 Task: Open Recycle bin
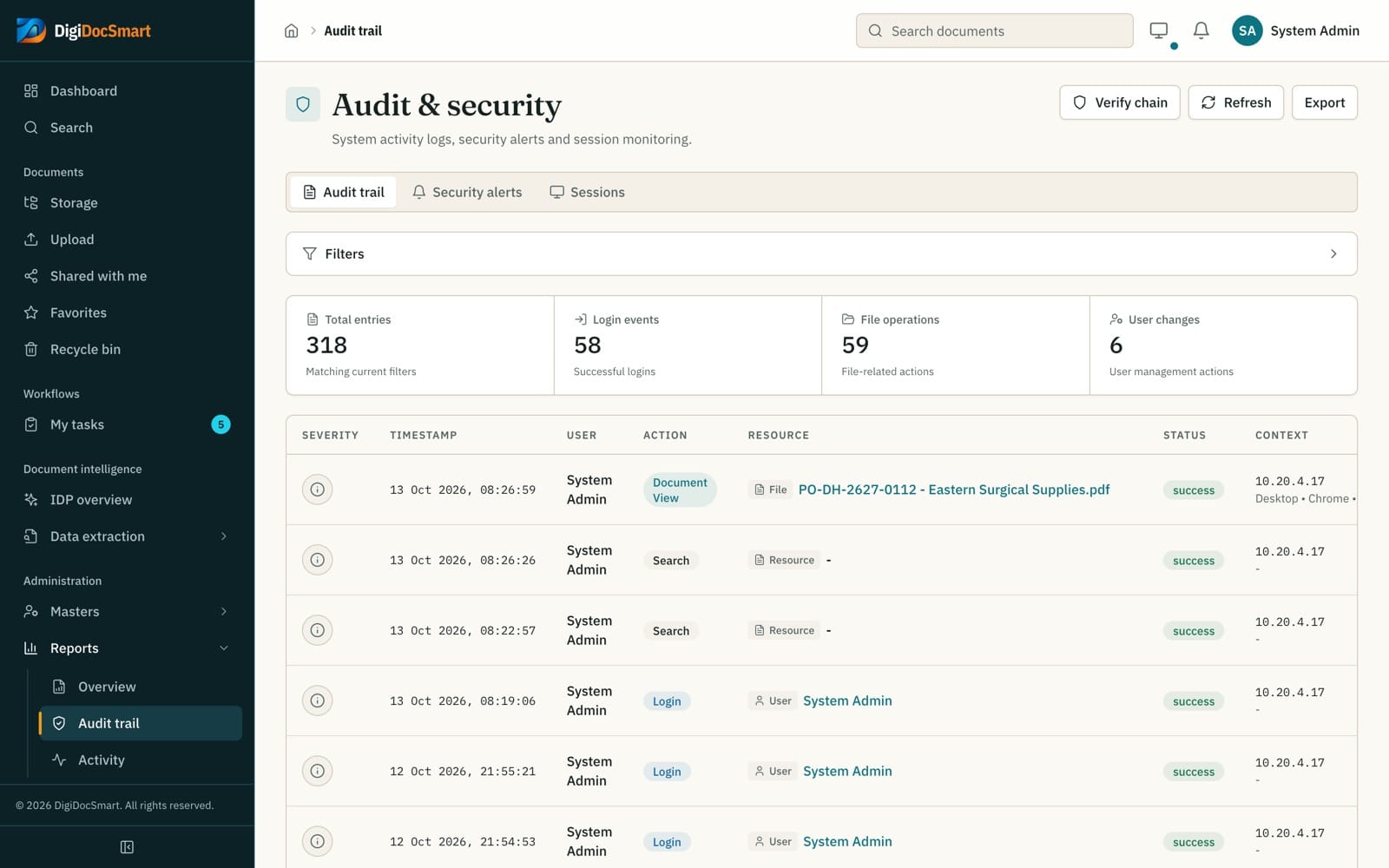click(127, 349)
